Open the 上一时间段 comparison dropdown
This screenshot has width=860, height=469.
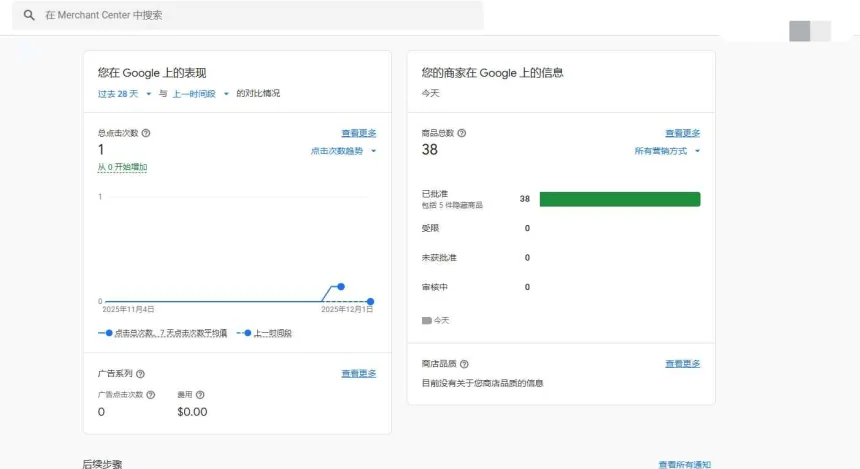[x=199, y=93]
